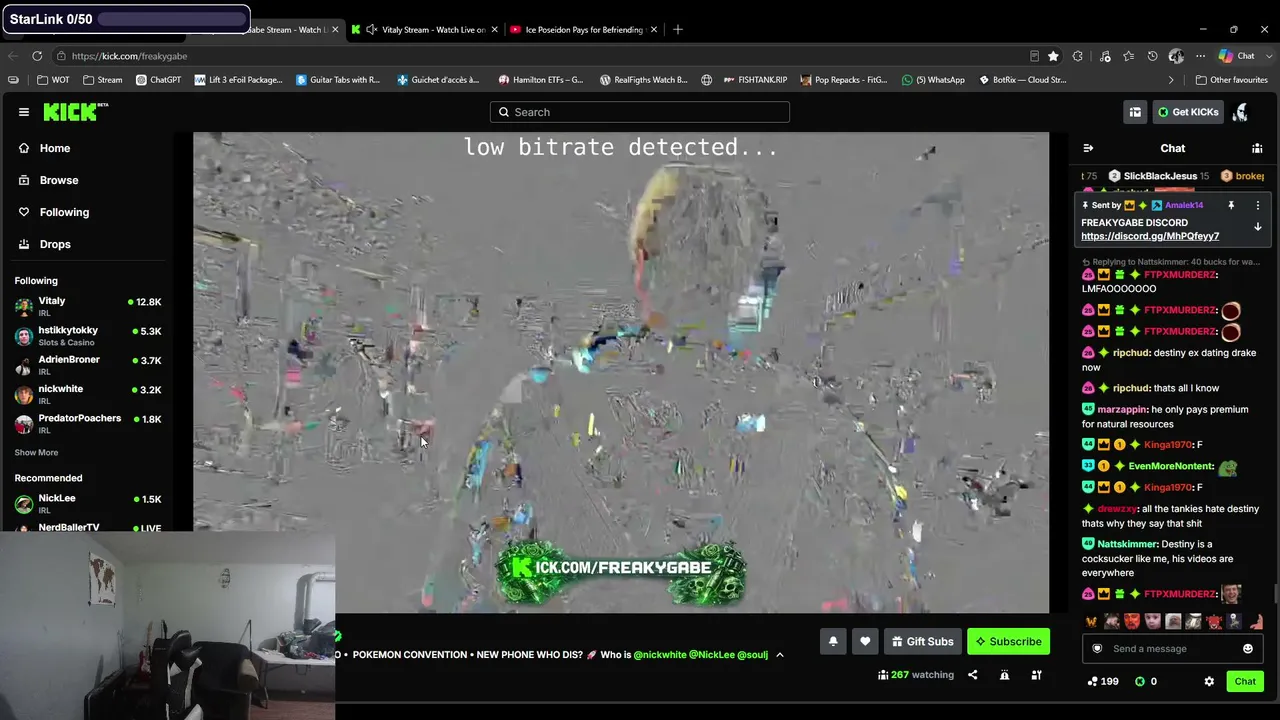Focus the Kick search box

click(640, 112)
